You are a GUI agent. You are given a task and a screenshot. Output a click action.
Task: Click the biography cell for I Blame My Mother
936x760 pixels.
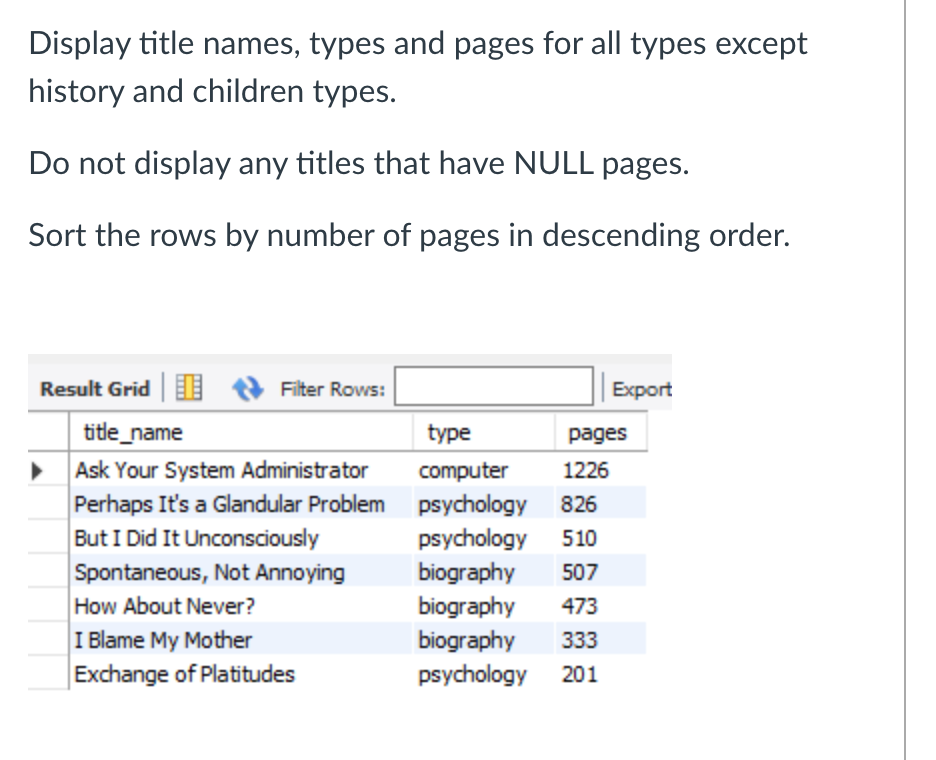466,640
